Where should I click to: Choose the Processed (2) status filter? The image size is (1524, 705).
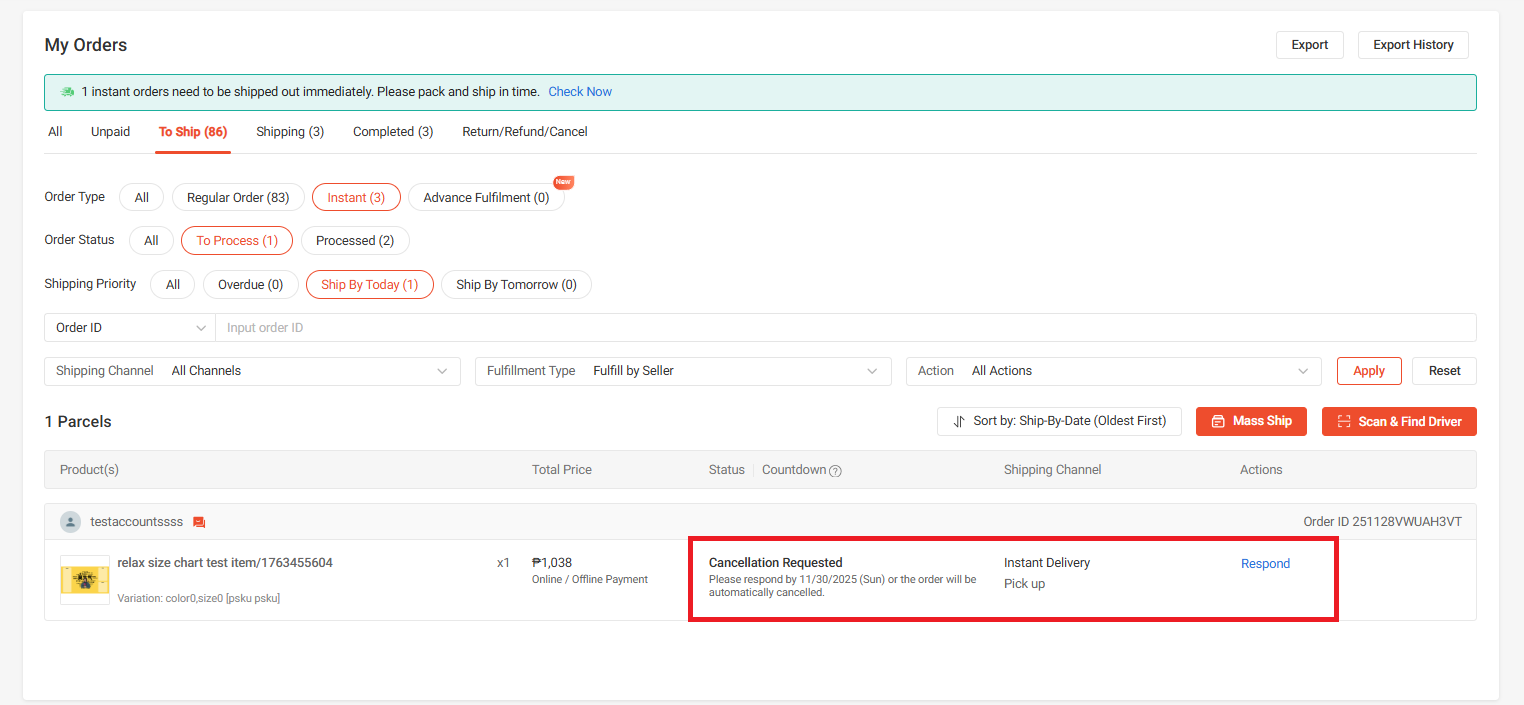355,241
